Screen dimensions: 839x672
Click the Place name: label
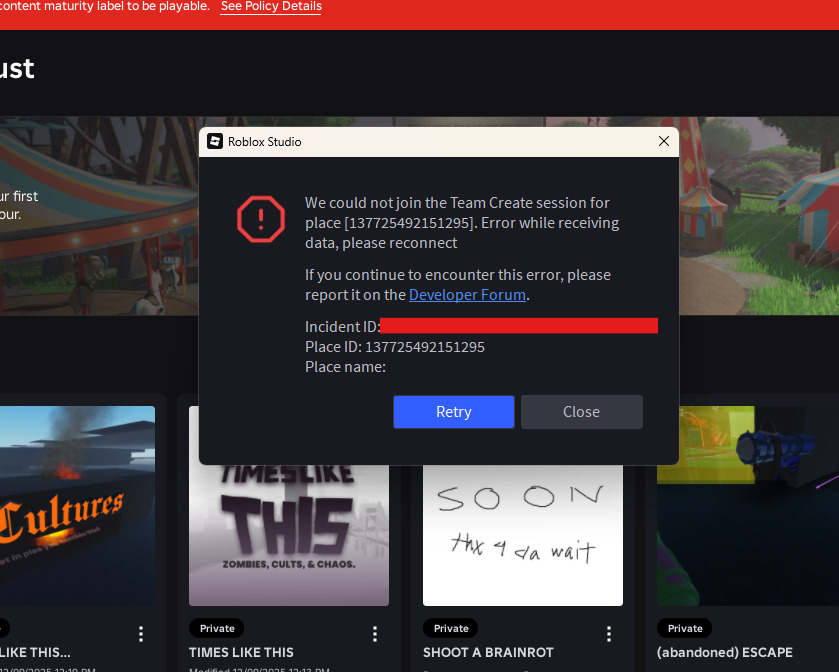point(345,367)
